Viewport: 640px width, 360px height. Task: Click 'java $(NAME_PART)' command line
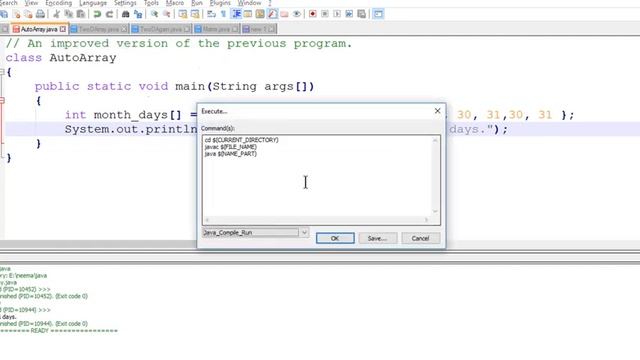[231, 154]
